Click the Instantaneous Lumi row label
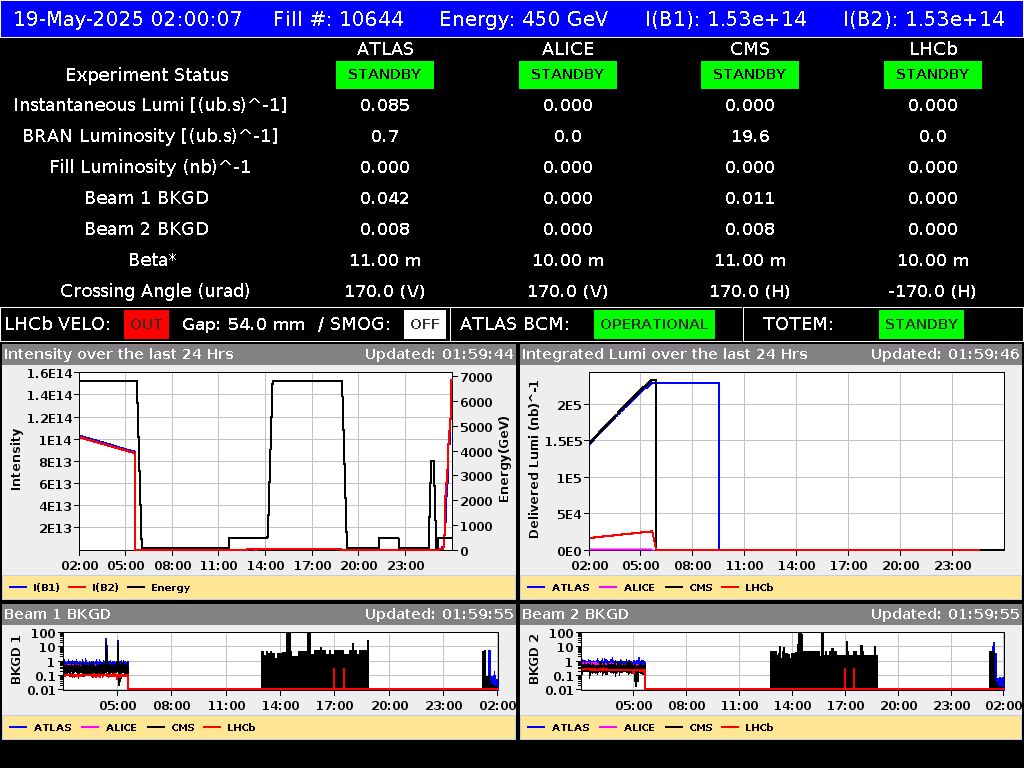 pyautogui.click(x=150, y=105)
